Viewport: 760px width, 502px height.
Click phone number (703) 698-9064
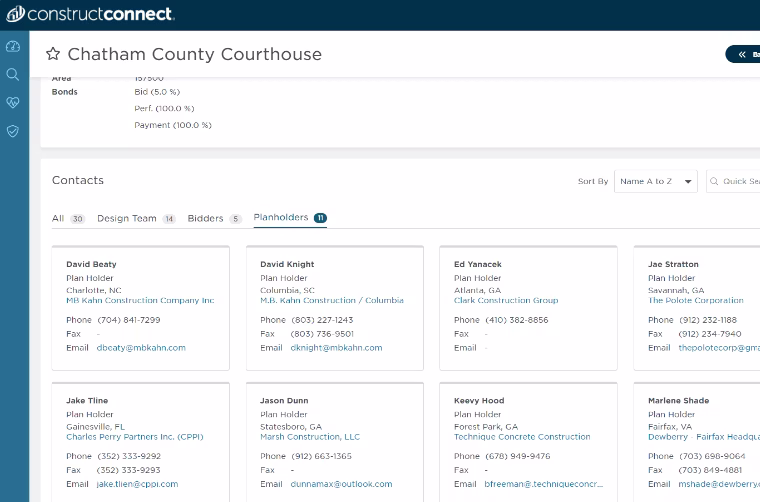712,456
